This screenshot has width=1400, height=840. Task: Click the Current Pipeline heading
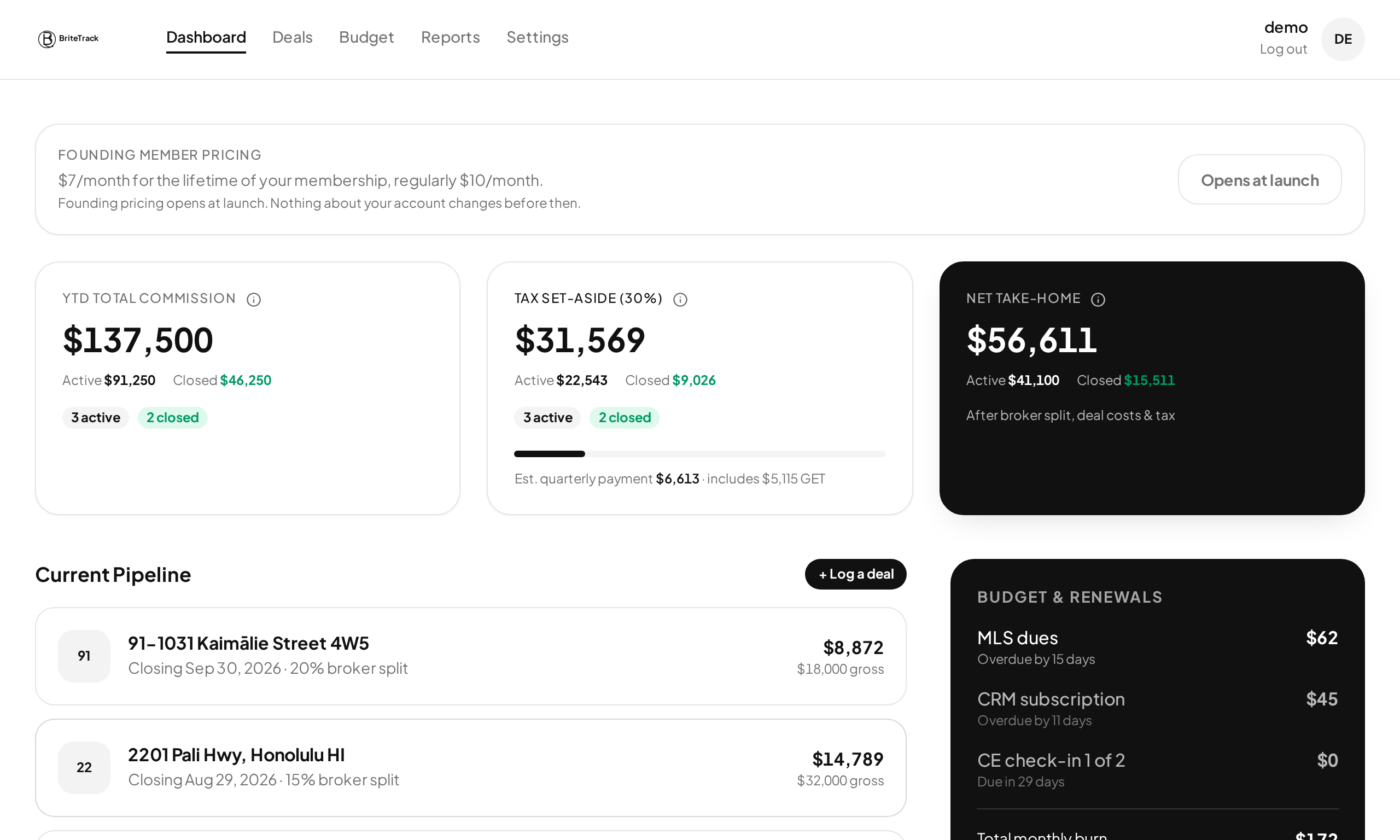pyautogui.click(x=113, y=575)
